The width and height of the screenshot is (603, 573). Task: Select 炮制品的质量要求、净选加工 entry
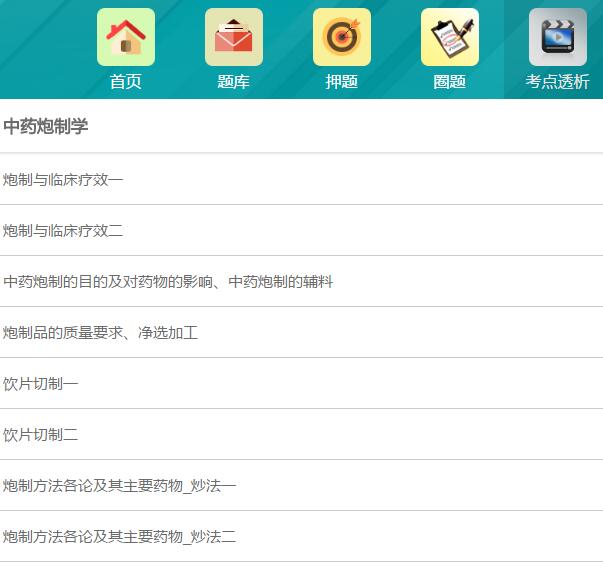click(x=100, y=333)
